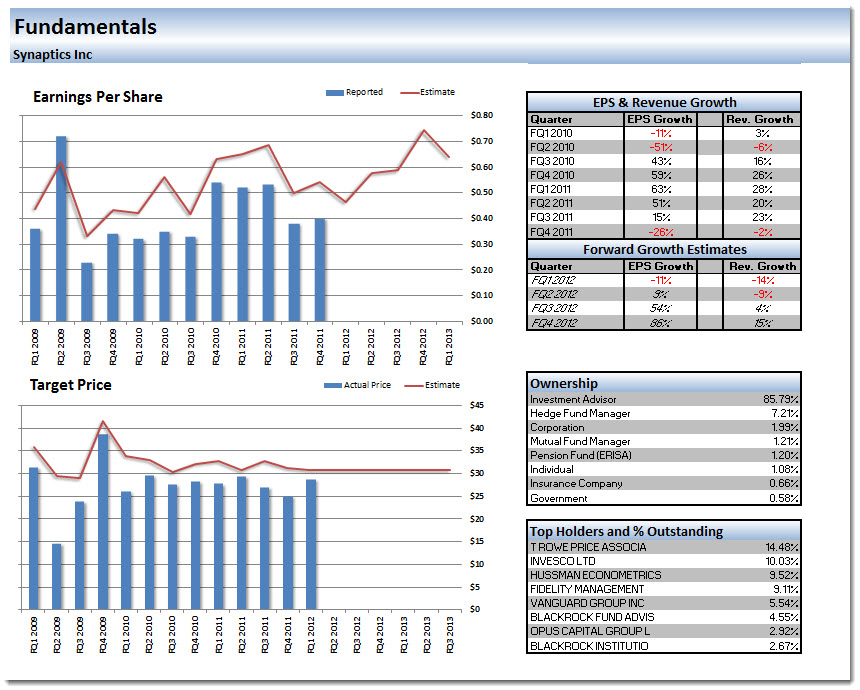Click Top Holders and % Outstanding header
The image size is (860, 690).
tap(664, 531)
